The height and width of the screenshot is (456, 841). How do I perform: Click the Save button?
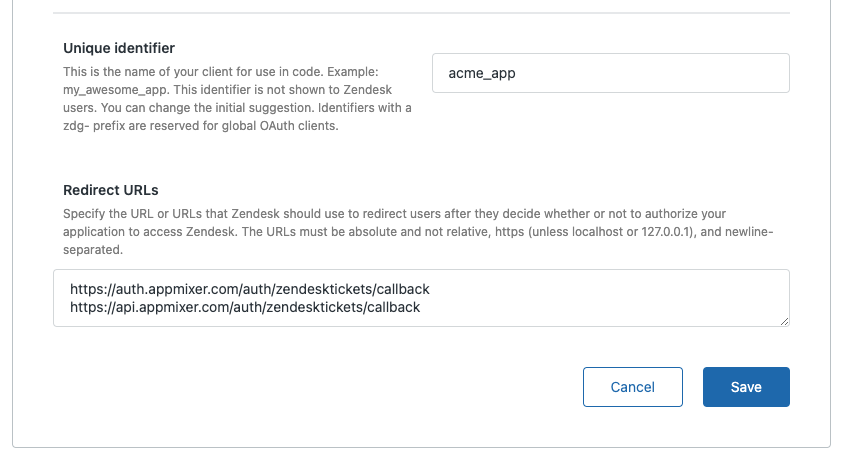pos(746,387)
